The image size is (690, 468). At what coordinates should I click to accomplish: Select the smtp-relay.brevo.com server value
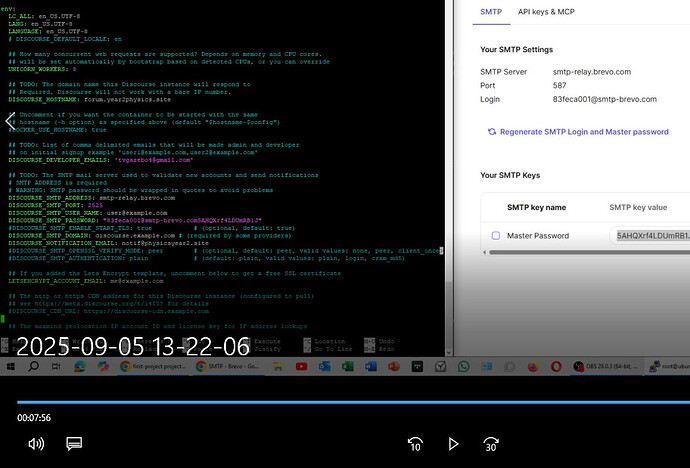click(x=591, y=72)
